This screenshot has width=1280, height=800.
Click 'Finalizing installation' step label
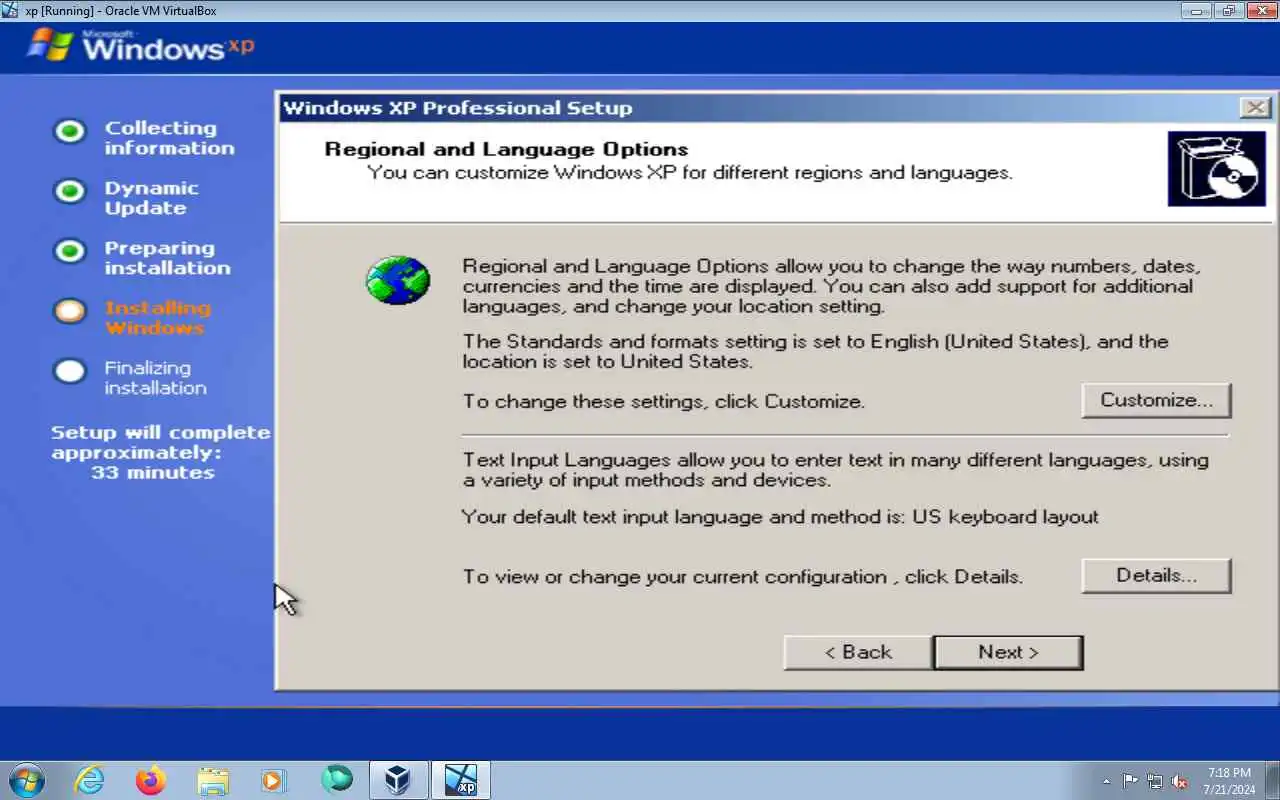(x=155, y=378)
